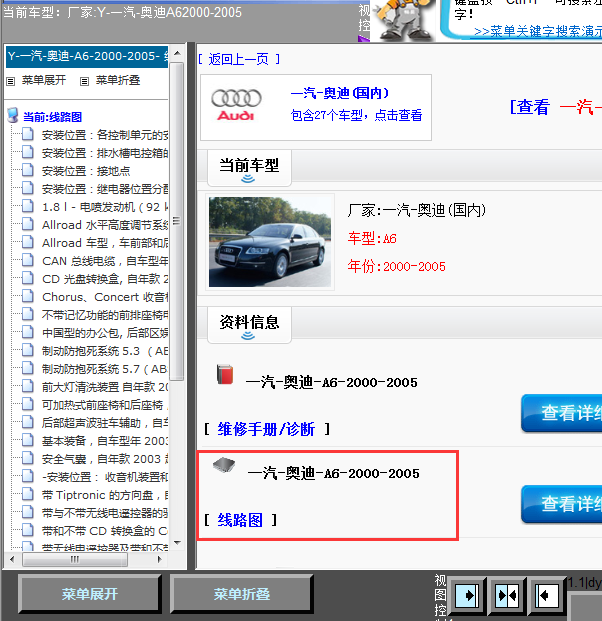The image size is (602, 621).
Task: Click the wave chevron under 当前车型
Action: (248, 179)
